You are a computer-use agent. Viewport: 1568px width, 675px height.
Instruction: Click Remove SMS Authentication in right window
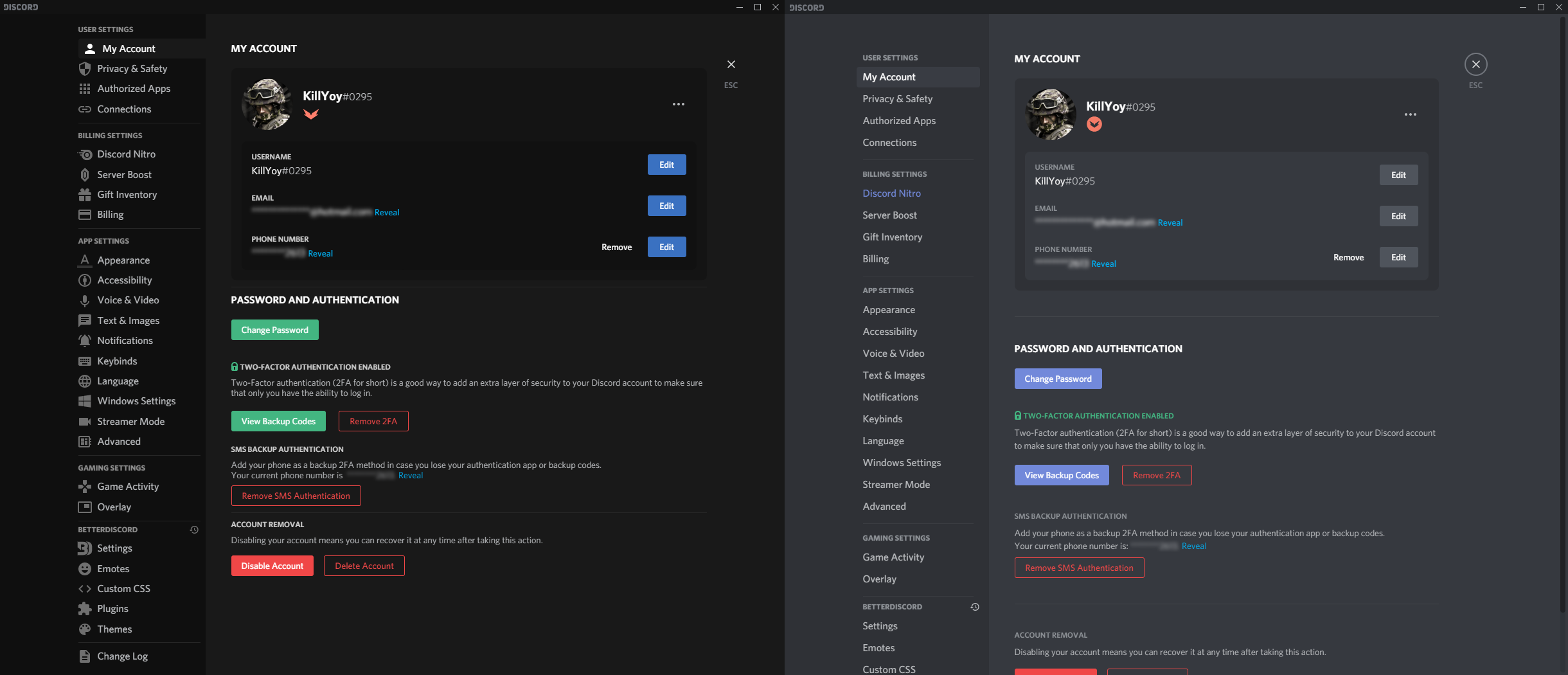coord(1079,568)
